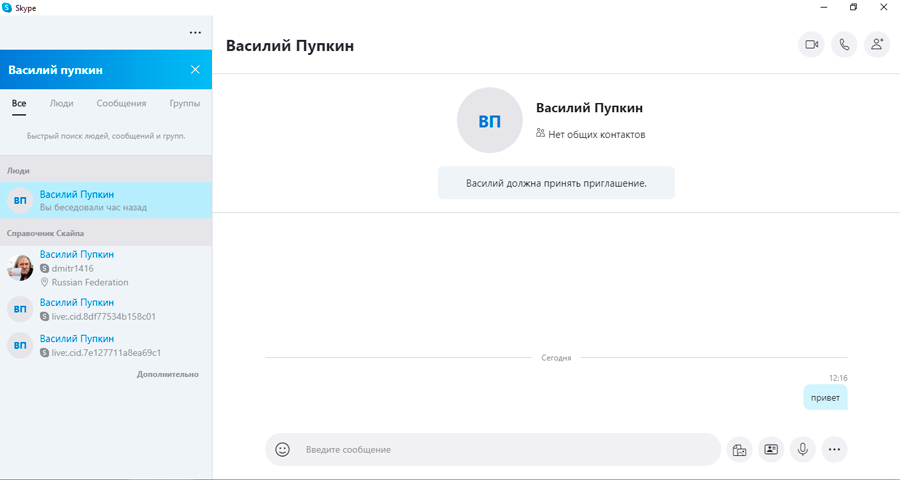Minimize the Skype window
900x480 pixels.
824,7
